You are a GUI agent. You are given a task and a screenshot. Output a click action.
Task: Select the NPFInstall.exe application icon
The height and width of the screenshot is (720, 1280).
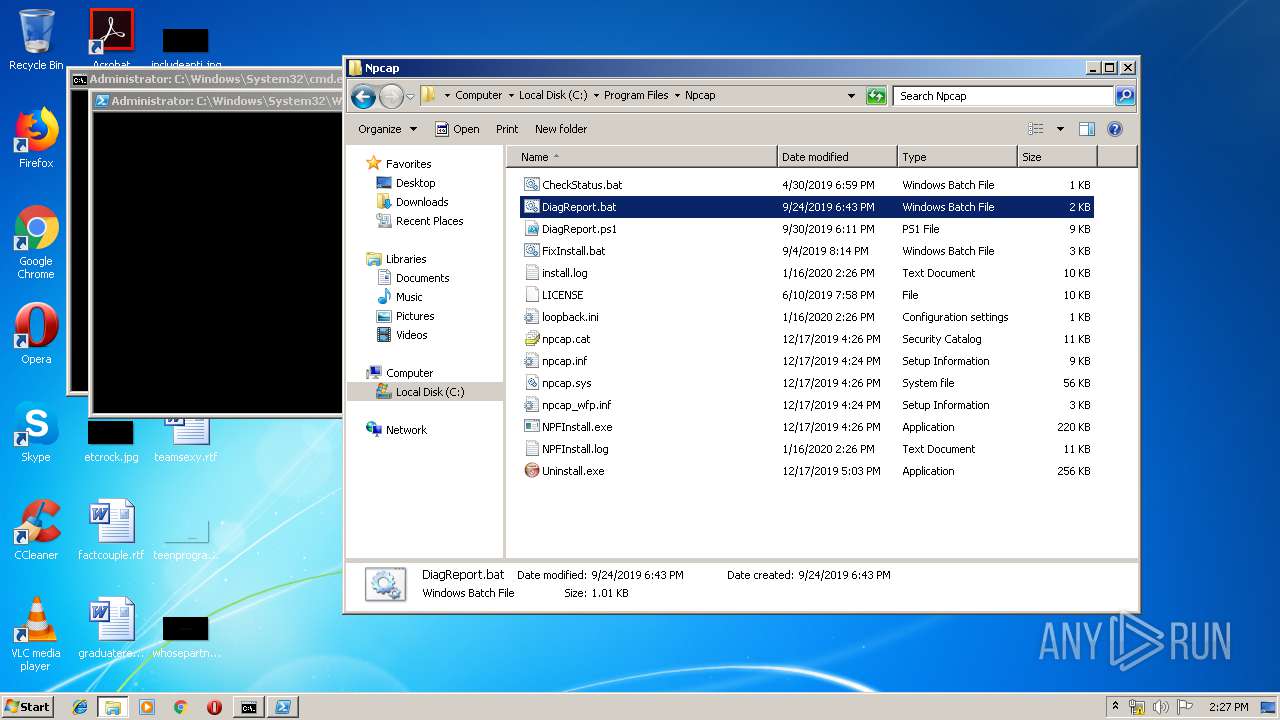532,427
